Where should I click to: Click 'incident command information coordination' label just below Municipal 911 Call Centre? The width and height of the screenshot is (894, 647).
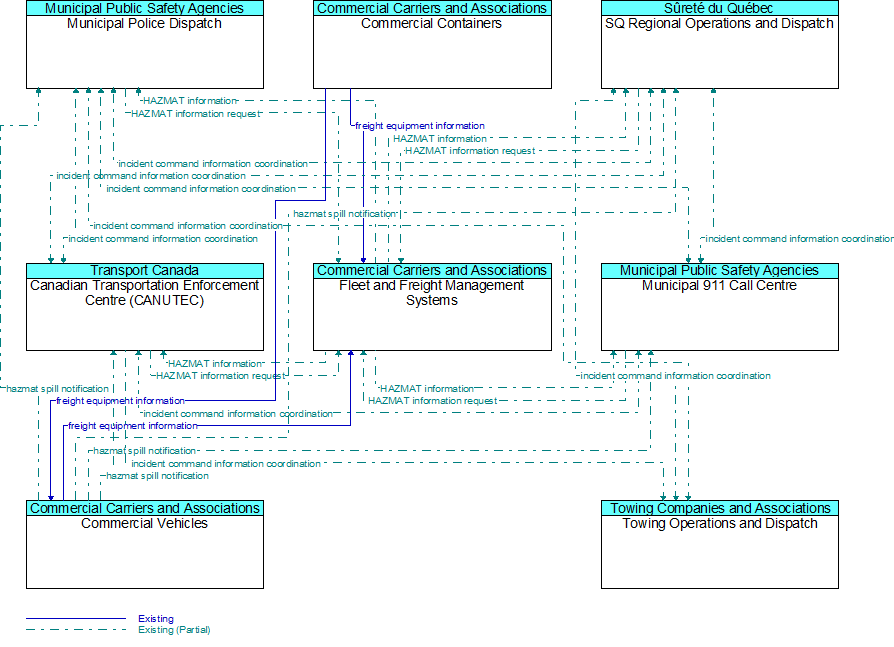[x=676, y=376]
